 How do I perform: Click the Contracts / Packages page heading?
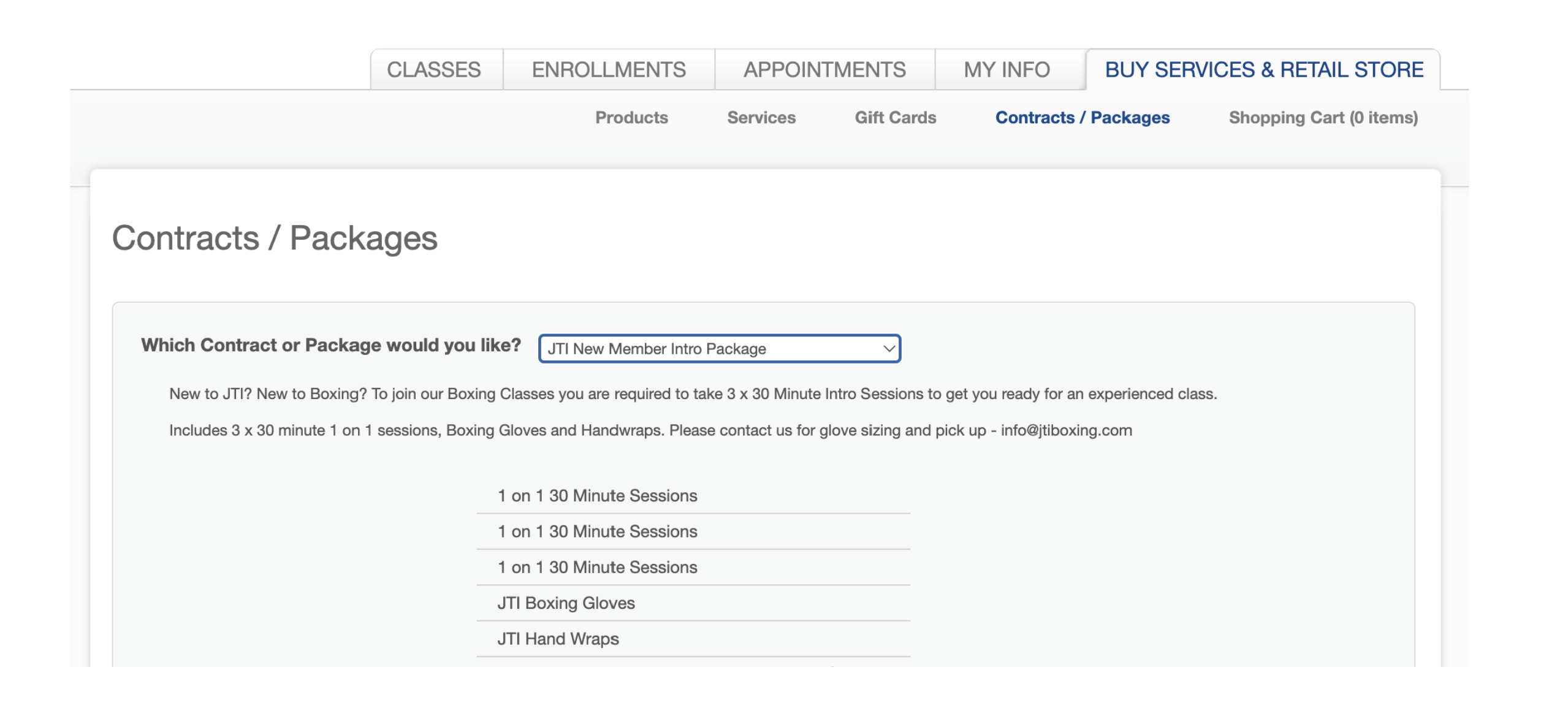coord(275,238)
